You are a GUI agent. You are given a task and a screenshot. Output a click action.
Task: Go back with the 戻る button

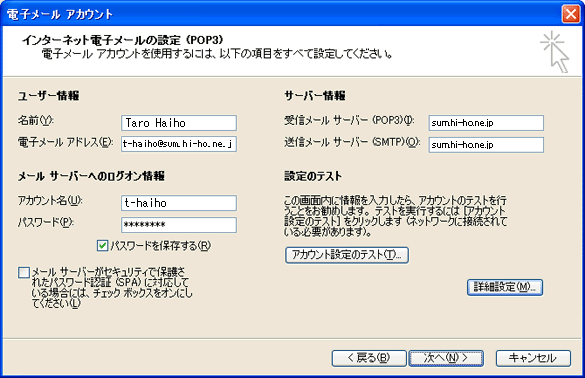[x=369, y=358]
